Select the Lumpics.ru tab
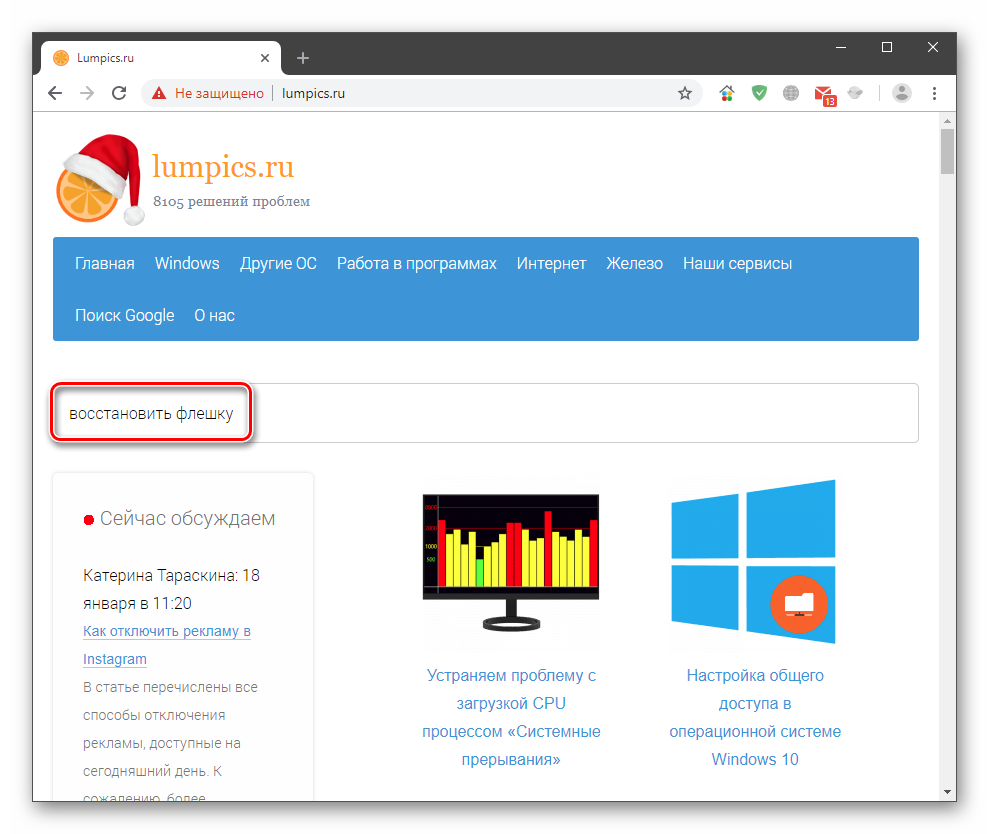This screenshot has width=989, height=834. pos(161,58)
